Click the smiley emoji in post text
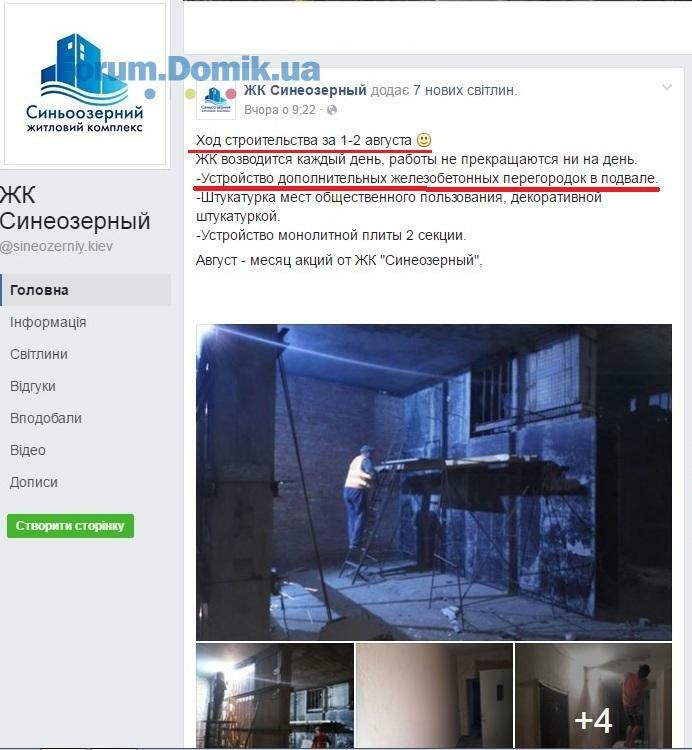The height and width of the screenshot is (750, 692). (x=424, y=140)
